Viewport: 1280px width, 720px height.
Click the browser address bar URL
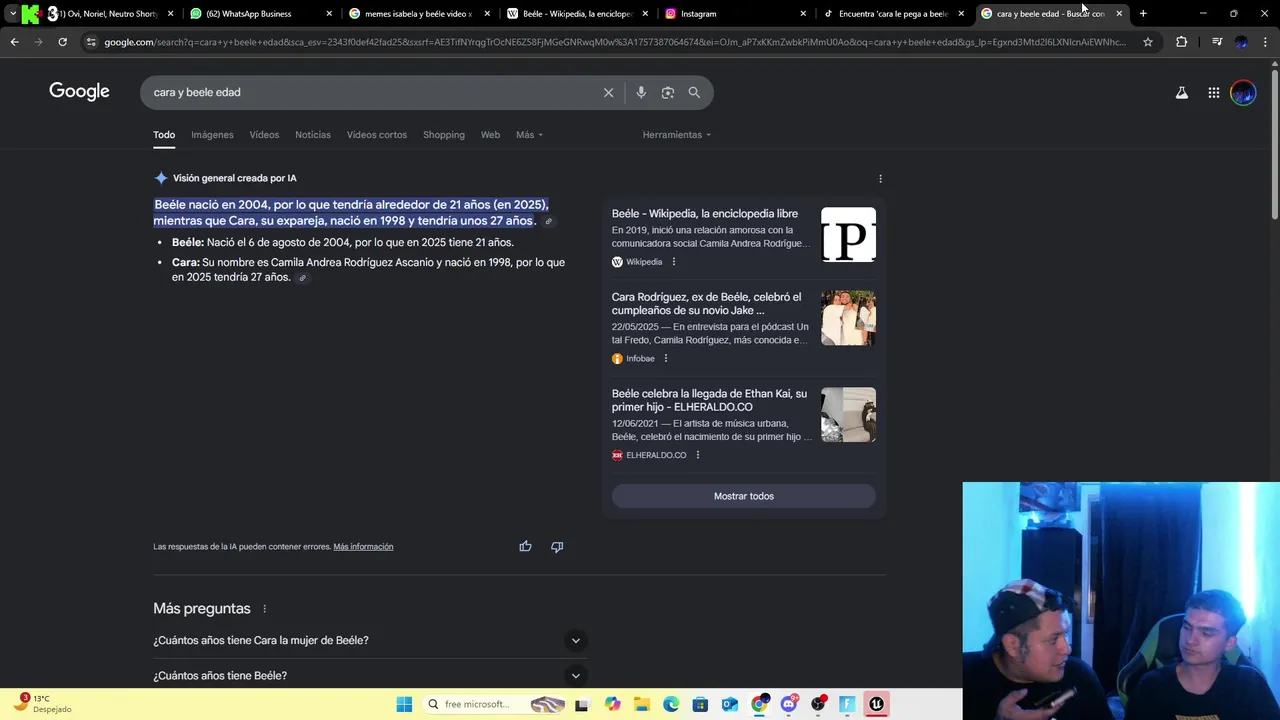tap(615, 42)
